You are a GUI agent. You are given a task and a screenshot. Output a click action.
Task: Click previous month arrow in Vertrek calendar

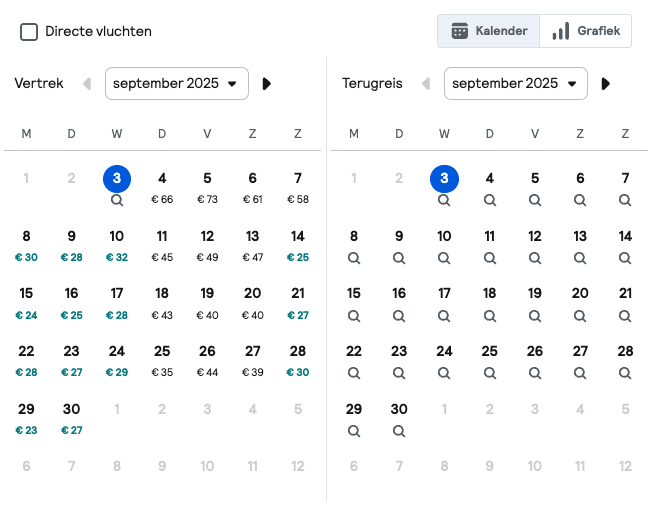87,84
